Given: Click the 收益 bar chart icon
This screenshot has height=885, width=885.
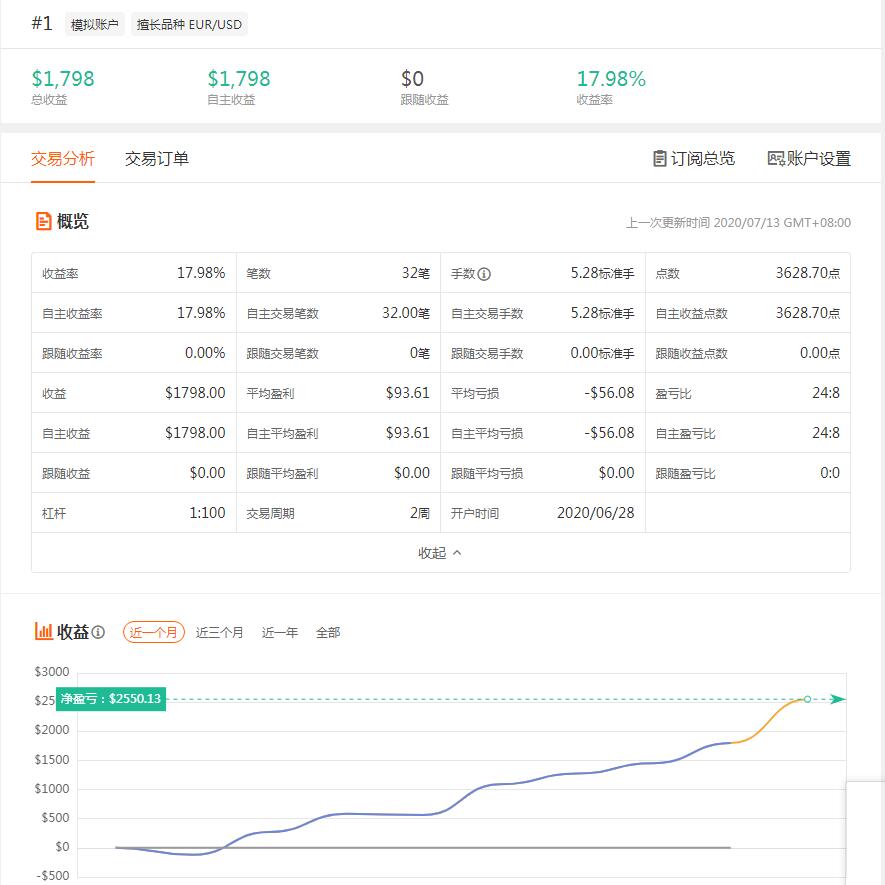Looking at the screenshot, I should coord(43,631).
